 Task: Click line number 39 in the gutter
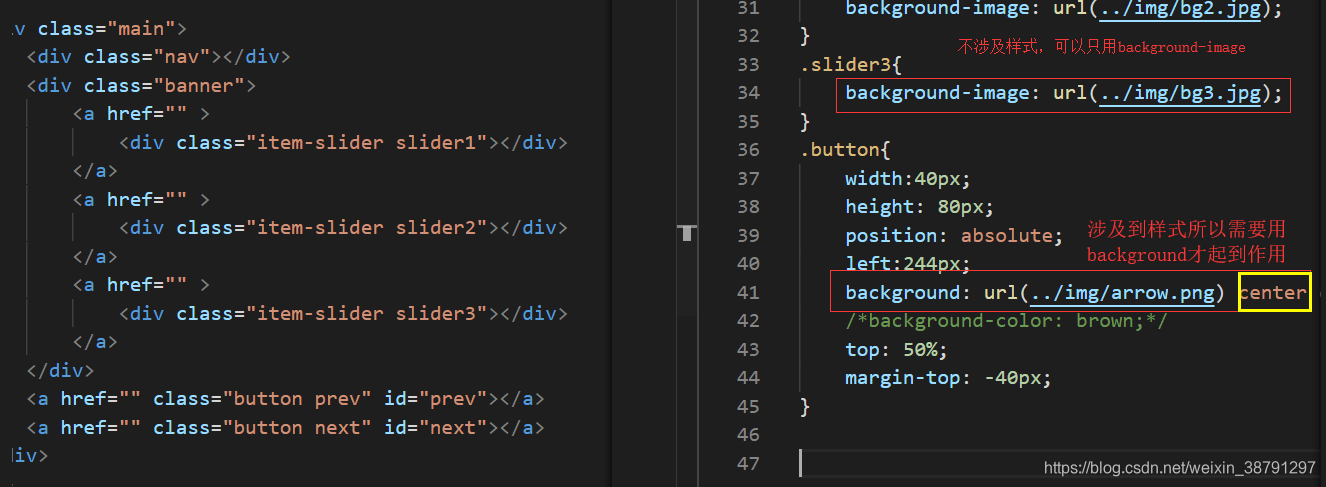tap(748, 236)
